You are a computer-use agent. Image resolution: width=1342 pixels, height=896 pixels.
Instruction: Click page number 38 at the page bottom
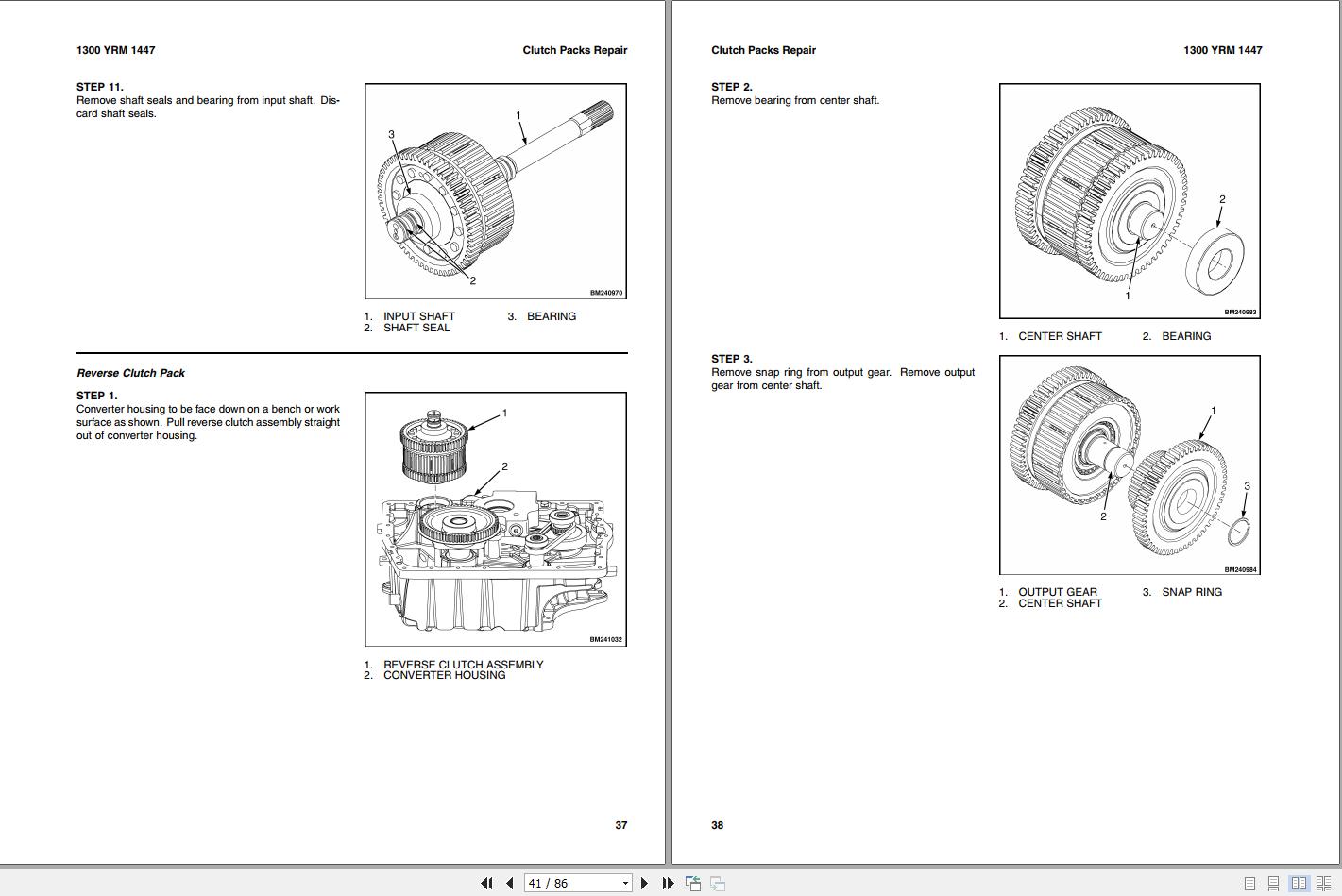point(718,825)
